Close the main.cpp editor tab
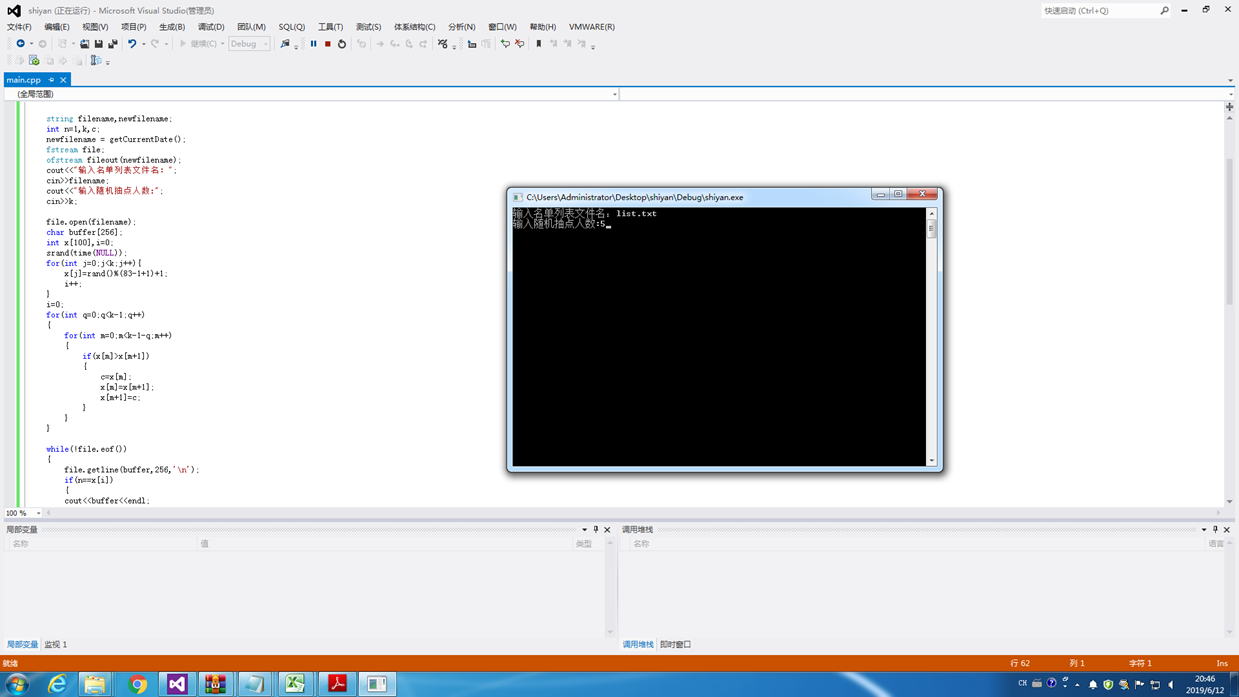 (63, 80)
